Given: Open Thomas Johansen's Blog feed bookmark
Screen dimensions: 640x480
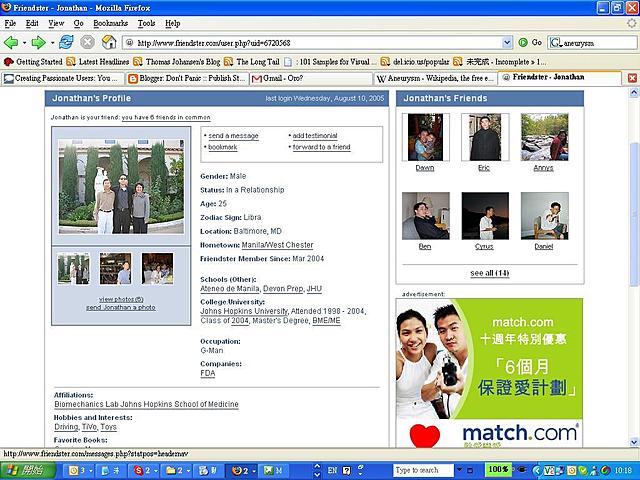Looking at the screenshot, I should click(177, 62).
